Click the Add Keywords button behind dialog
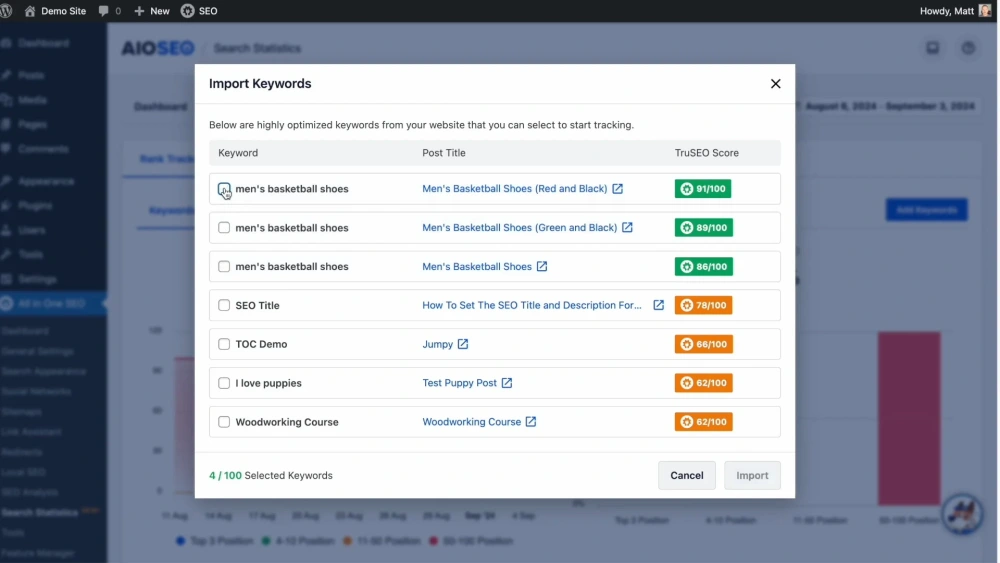1000x563 pixels. click(927, 210)
